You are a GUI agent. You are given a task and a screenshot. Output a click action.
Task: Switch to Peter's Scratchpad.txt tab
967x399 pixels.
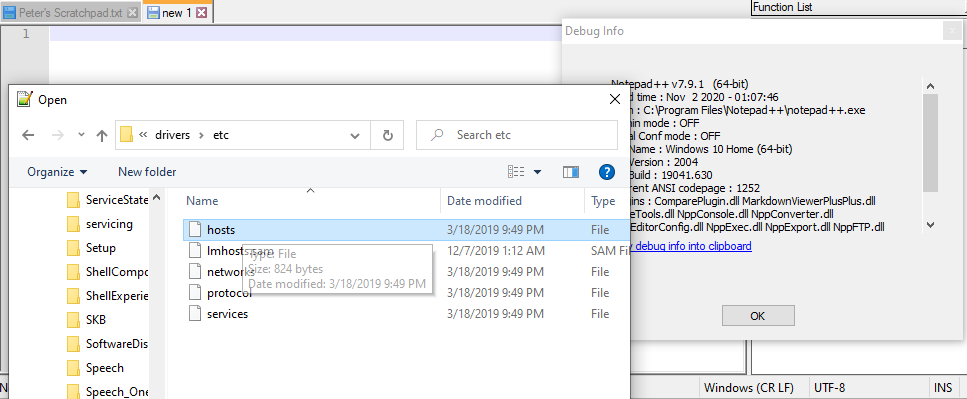pos(70,12)
